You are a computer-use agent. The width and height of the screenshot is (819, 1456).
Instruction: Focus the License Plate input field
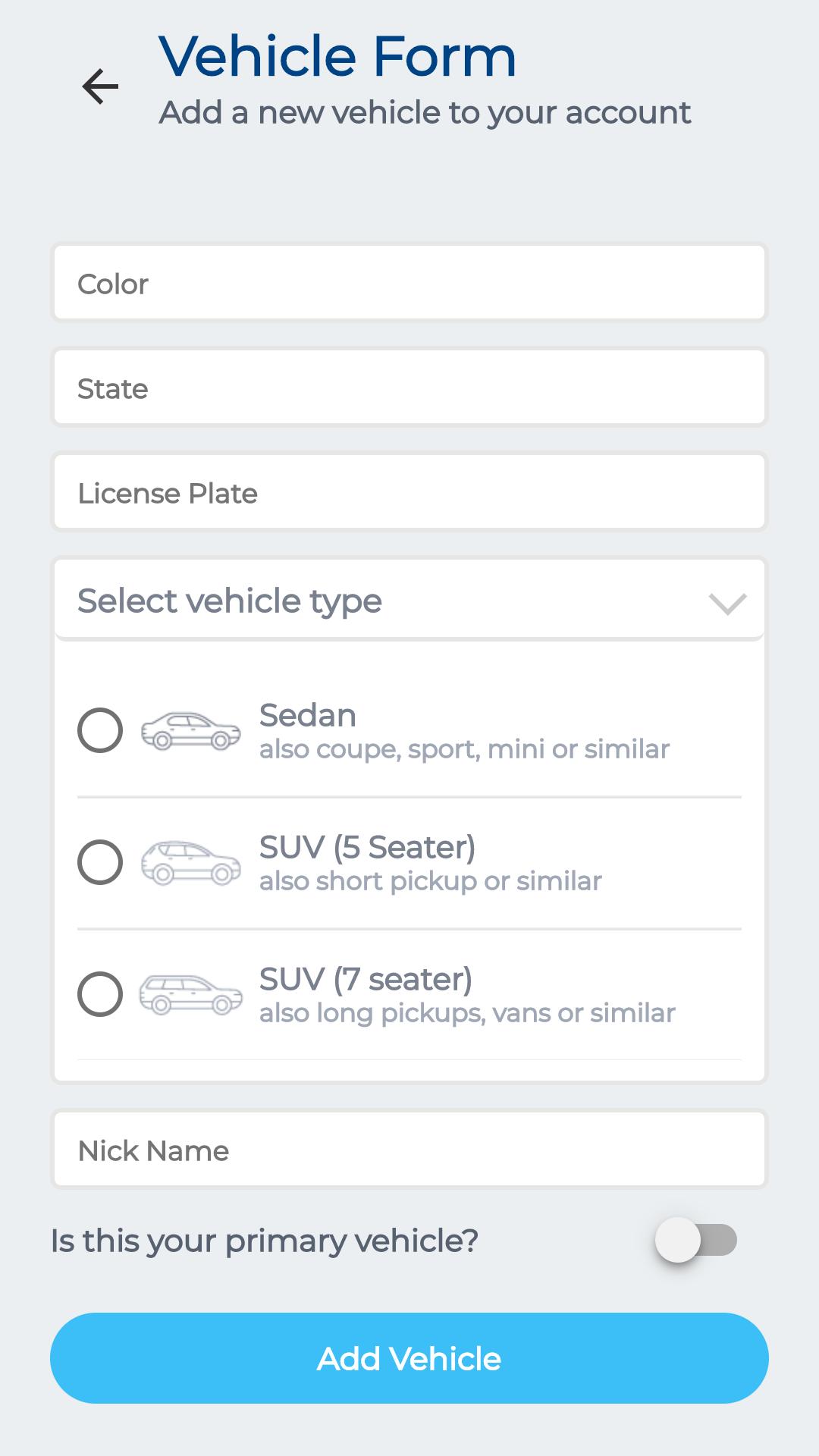click(409, 492)
